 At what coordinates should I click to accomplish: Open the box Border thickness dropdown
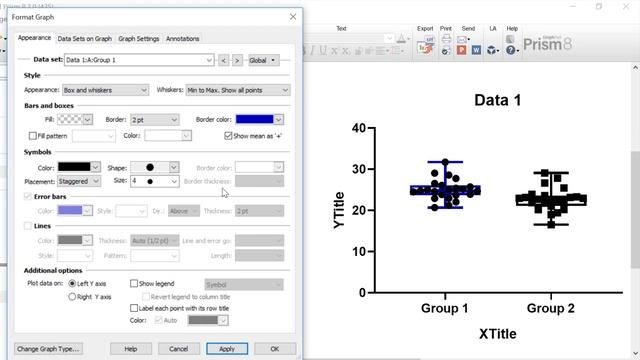(x=155, y=120)
